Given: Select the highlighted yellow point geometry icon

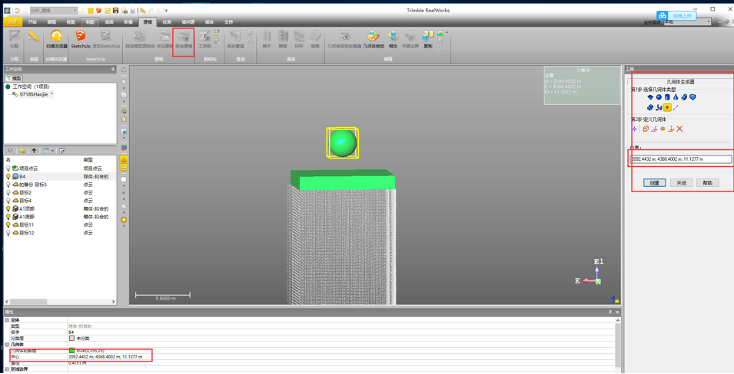Looking at the screenshot, I should coord(667,107).
